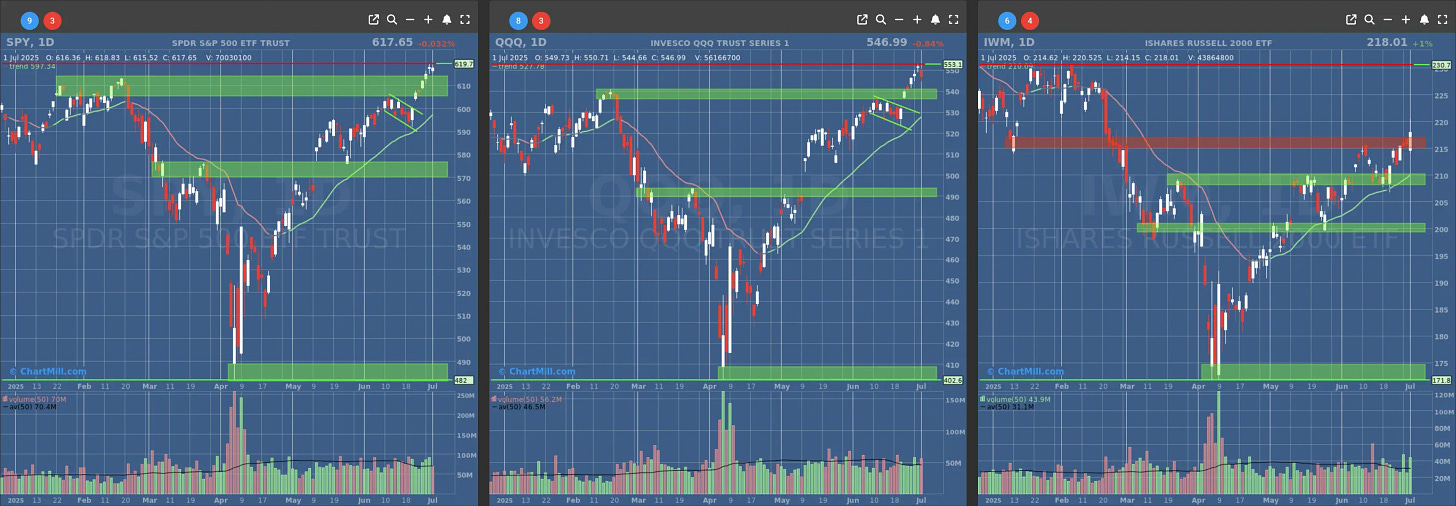1456x506 pixels.
Task: Open ChartMill.com link on IWM chart
Action: [x=1025, y=371]
